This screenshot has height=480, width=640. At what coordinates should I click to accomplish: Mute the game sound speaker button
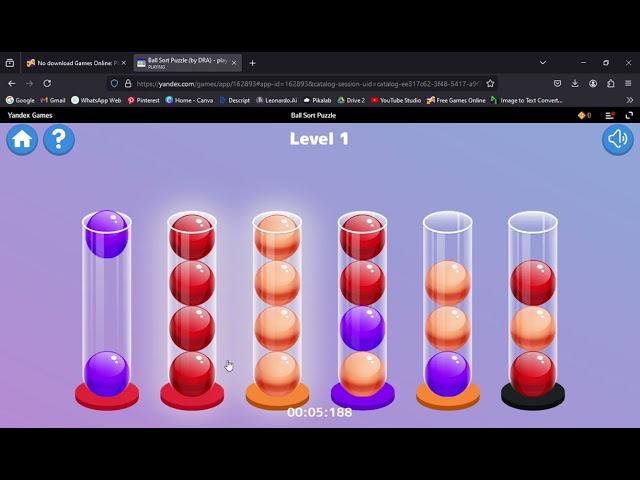point(618,140)
